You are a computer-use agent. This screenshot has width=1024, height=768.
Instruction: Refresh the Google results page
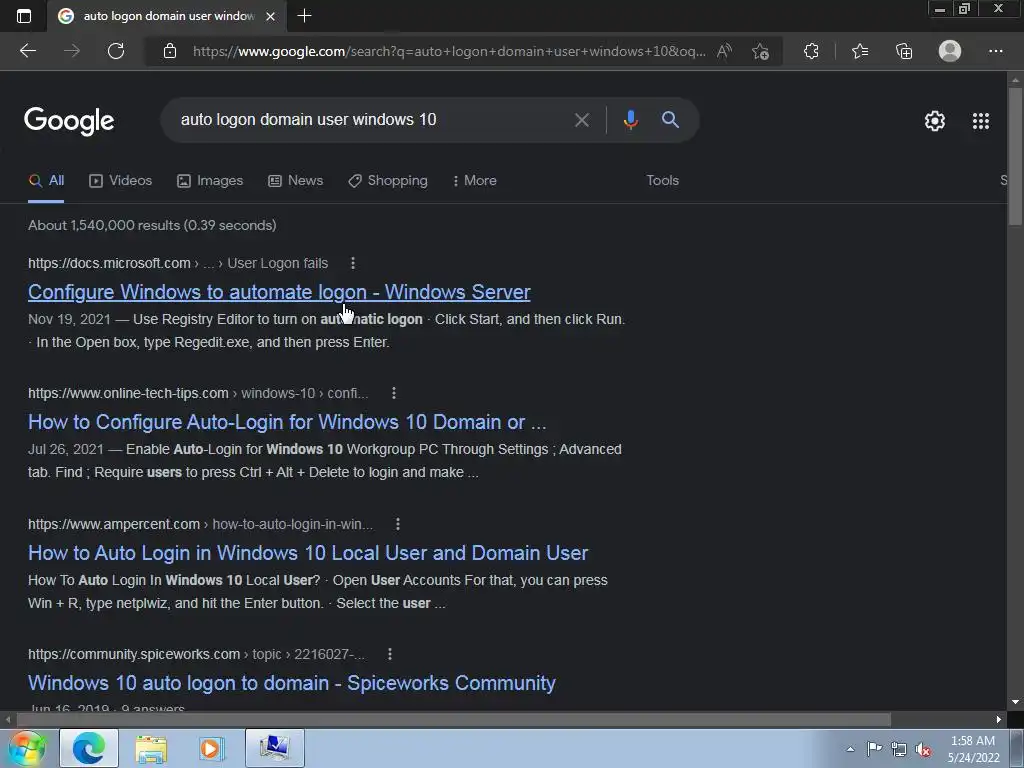pyautogui.click(x=116, y=51)
